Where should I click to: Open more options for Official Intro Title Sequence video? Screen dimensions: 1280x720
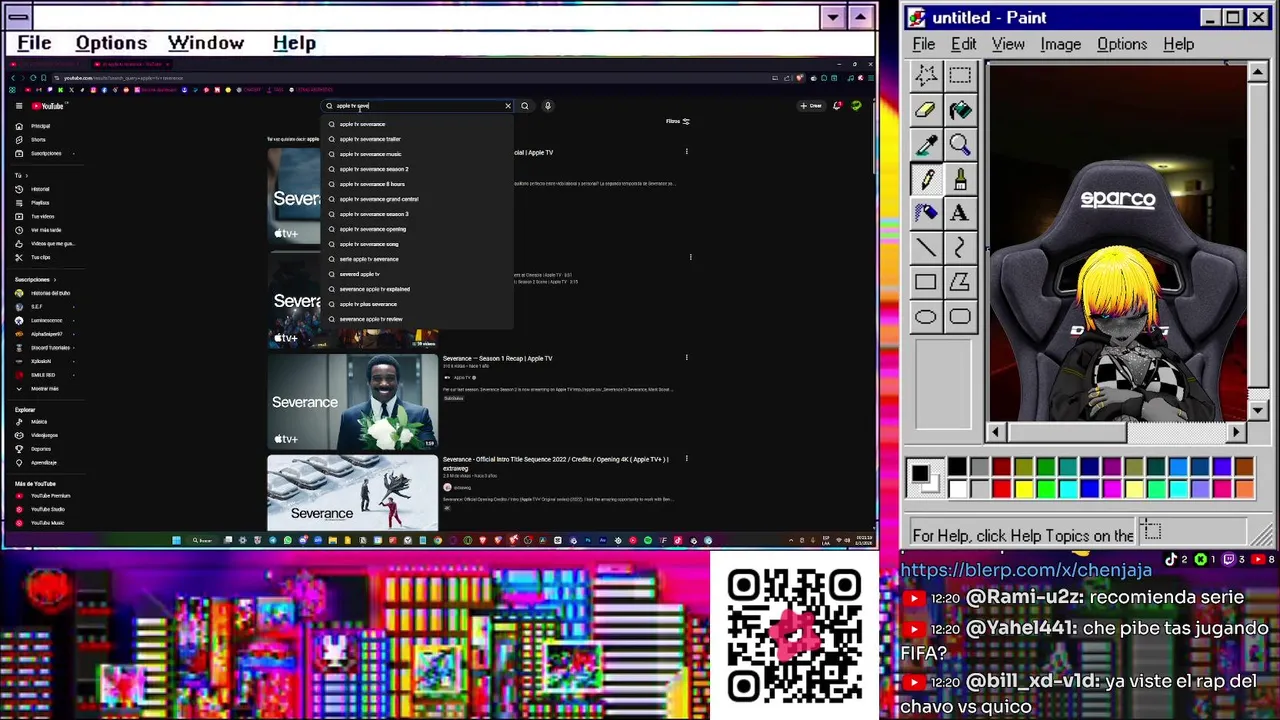click(686, 459)
